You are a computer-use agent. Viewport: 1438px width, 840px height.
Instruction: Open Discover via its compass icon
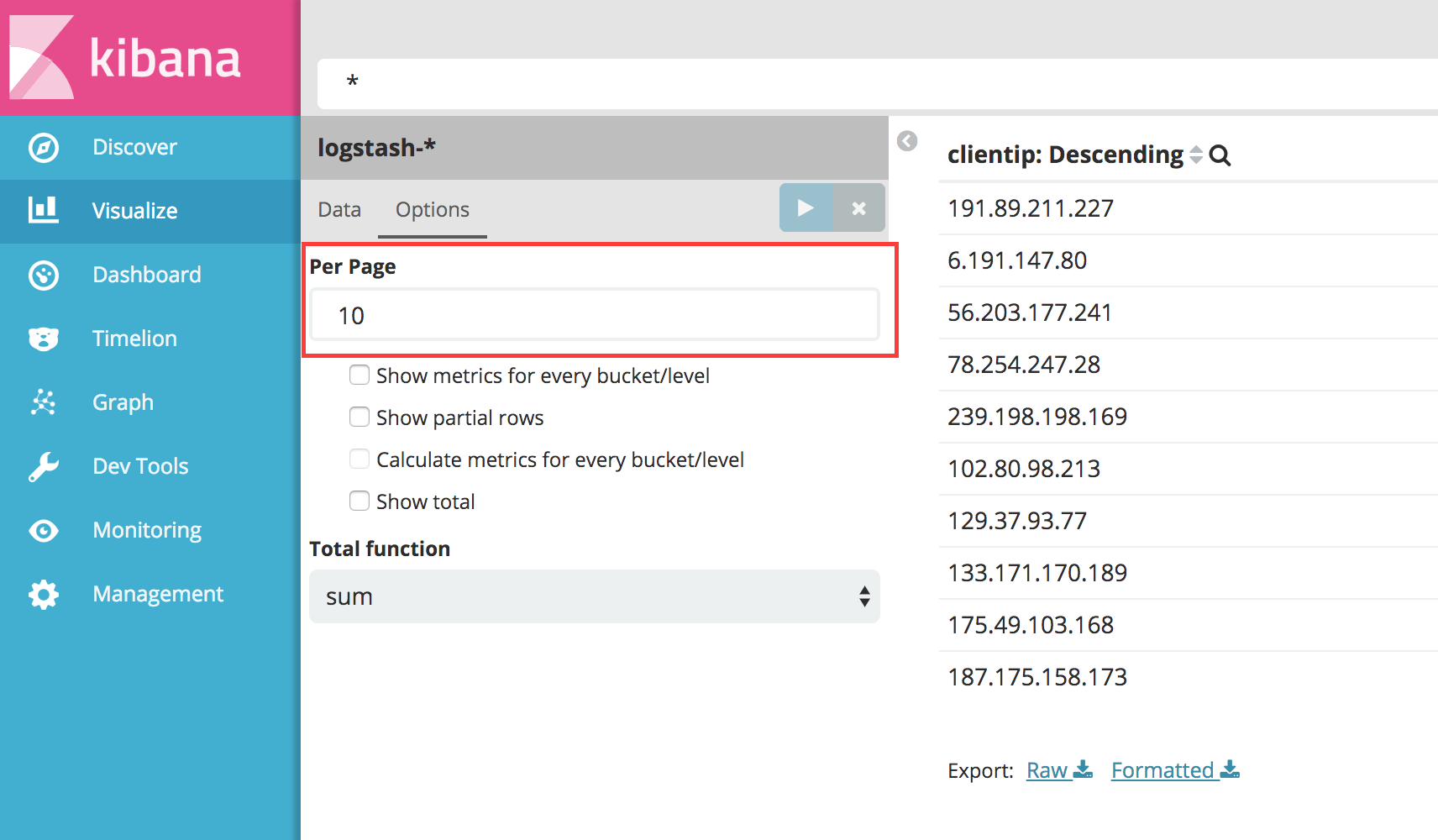click(44, 147)
